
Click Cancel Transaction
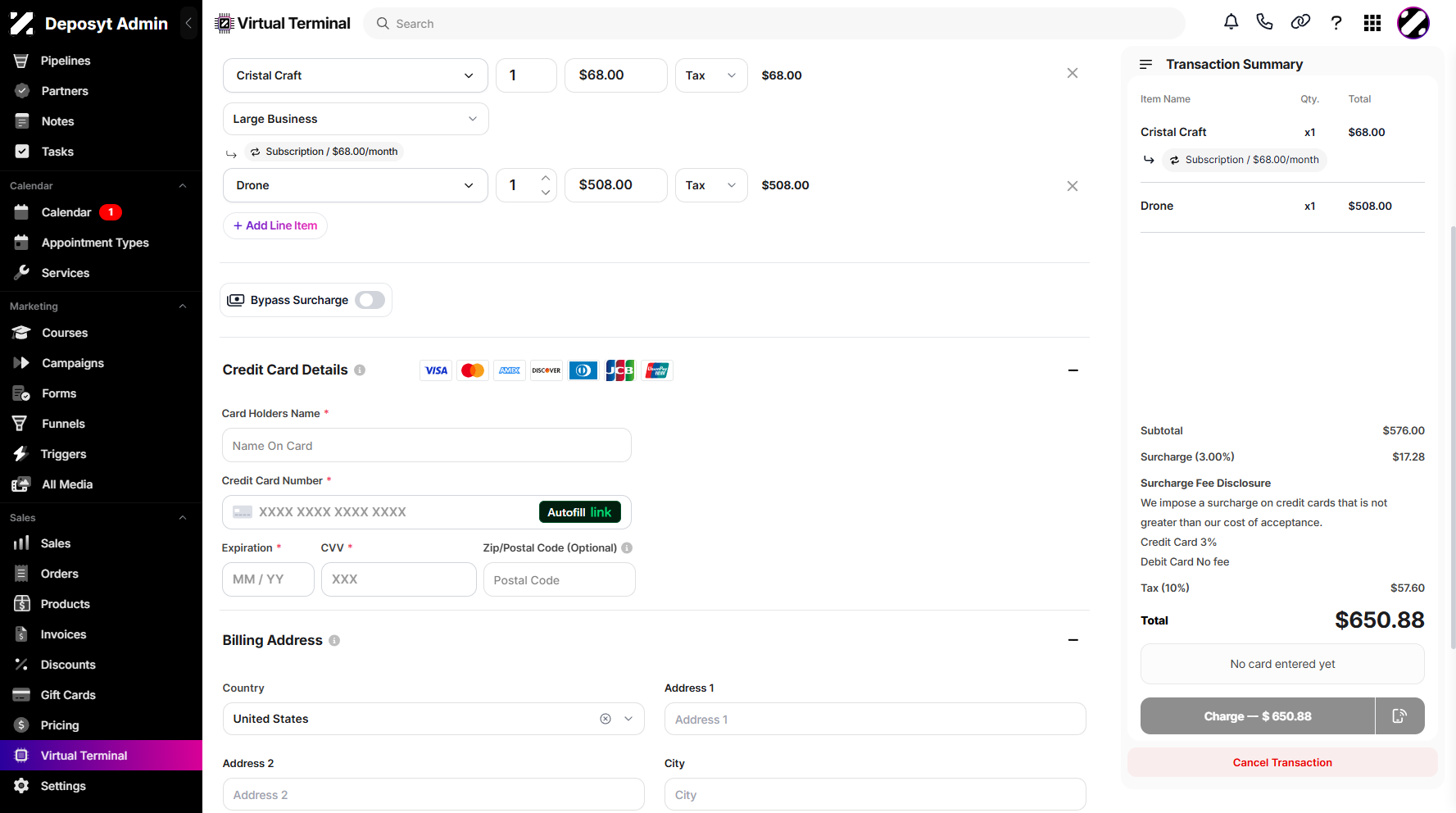click(1282, 762)
